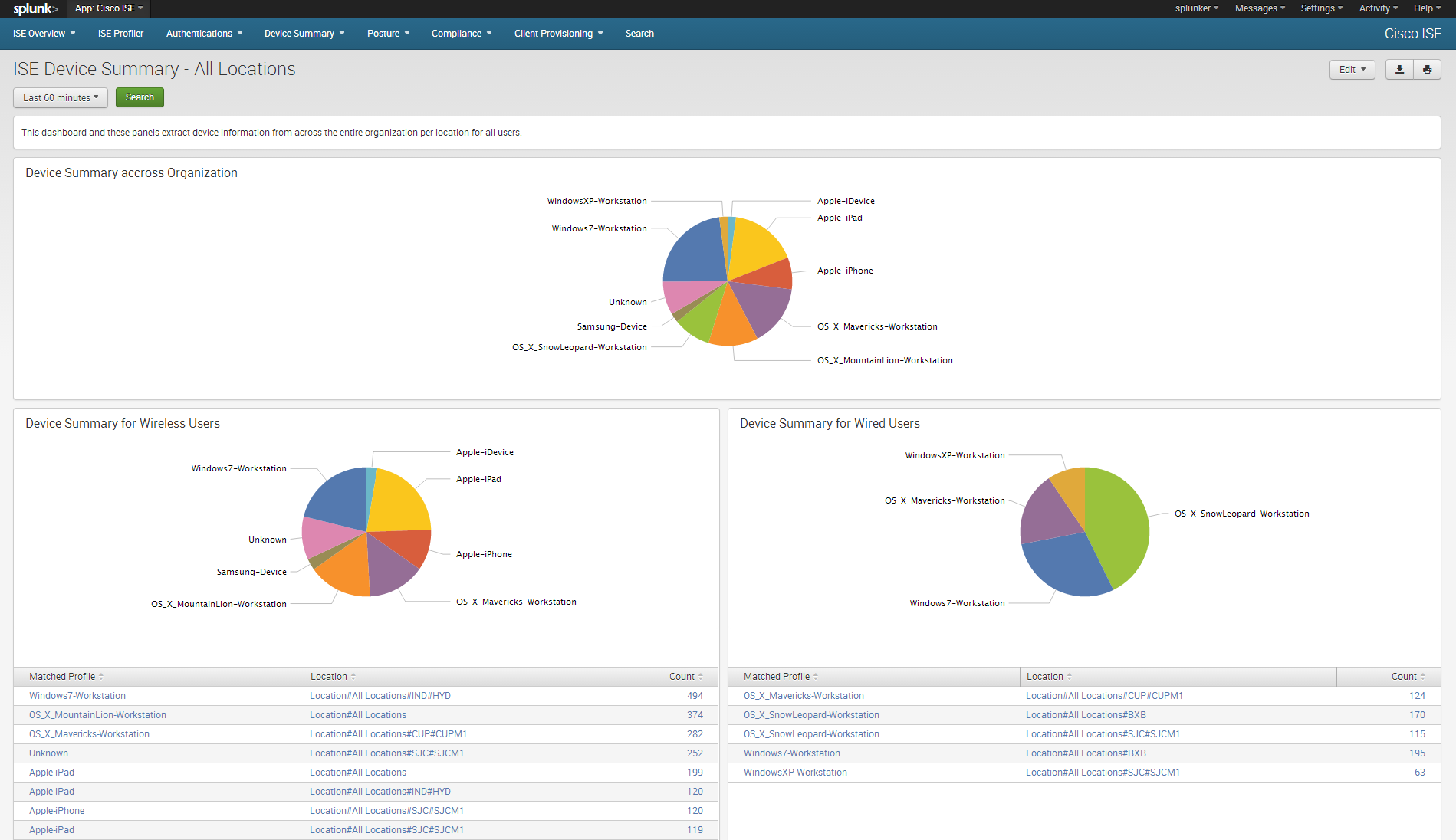Viewport: 1456px width, 840px height.
Task: Click the Samsung-Device label in Wireless pie
Action: coord(251,572)
